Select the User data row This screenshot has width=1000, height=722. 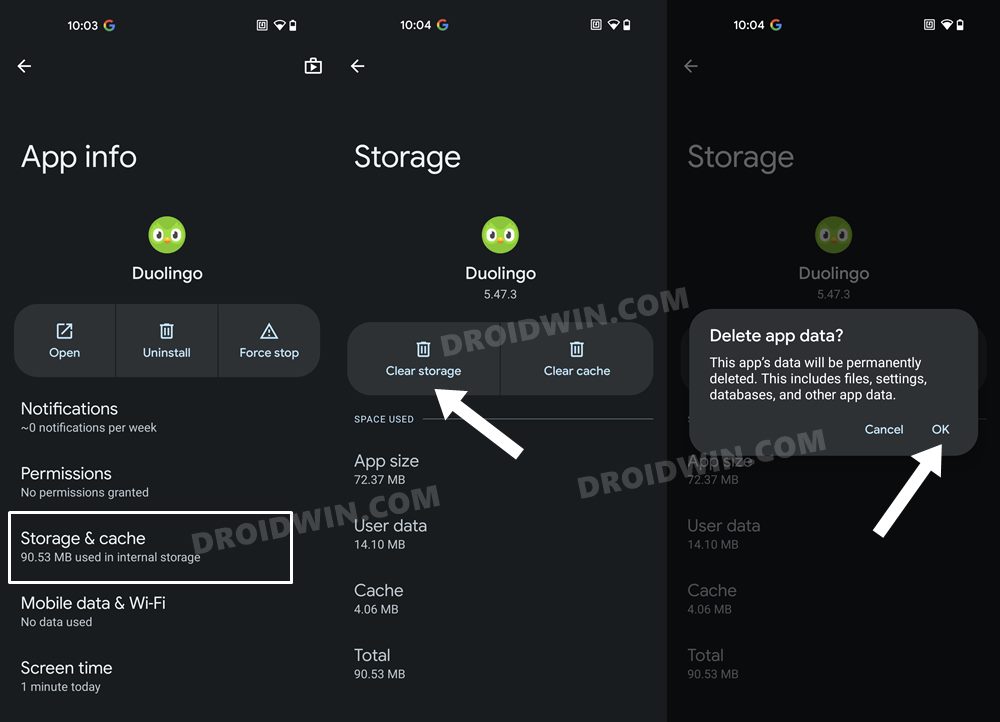point(500,534)
